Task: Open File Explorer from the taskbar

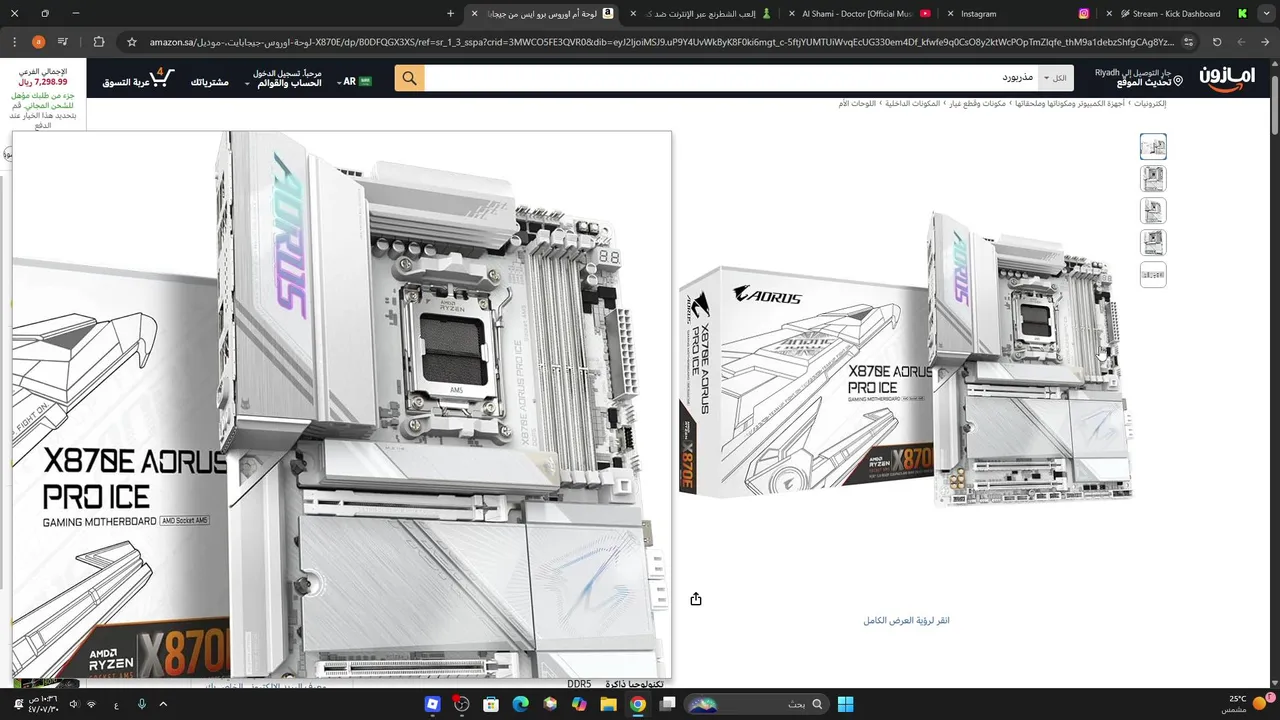Action: (608, 704)
